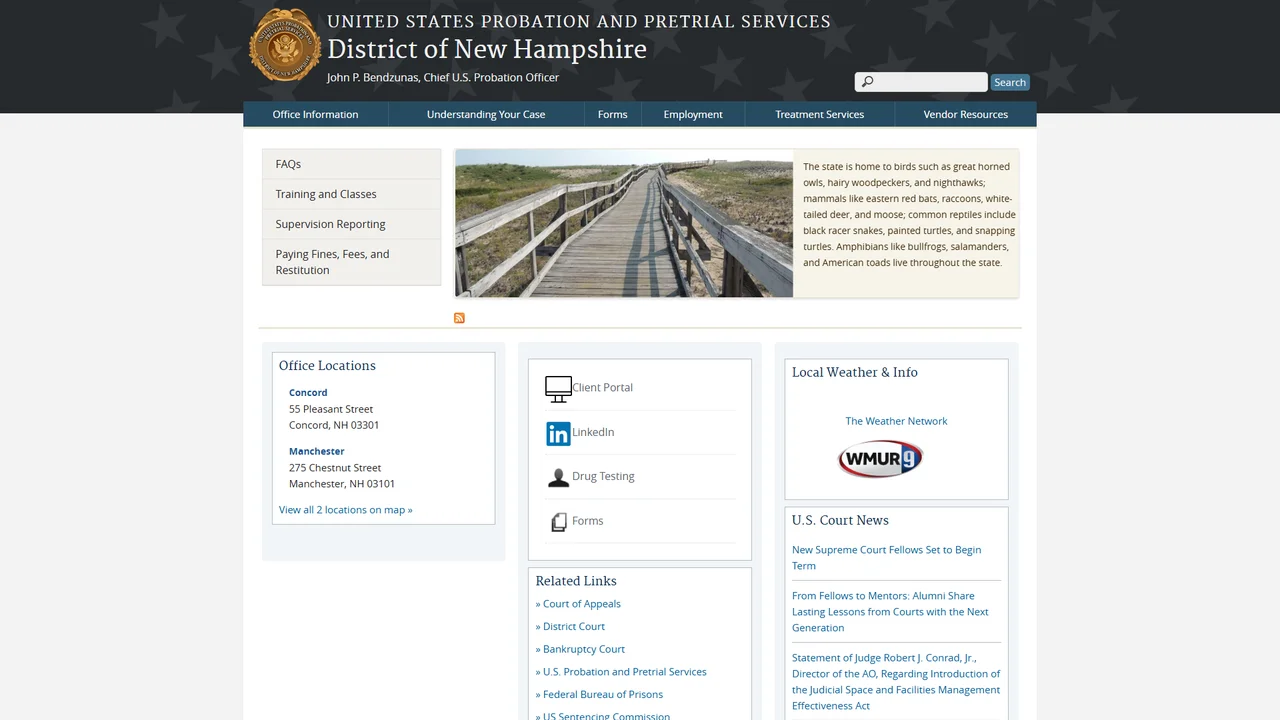1280x720 pixels.
Task: Open Supervision Reporting
Action: [351, 224]
